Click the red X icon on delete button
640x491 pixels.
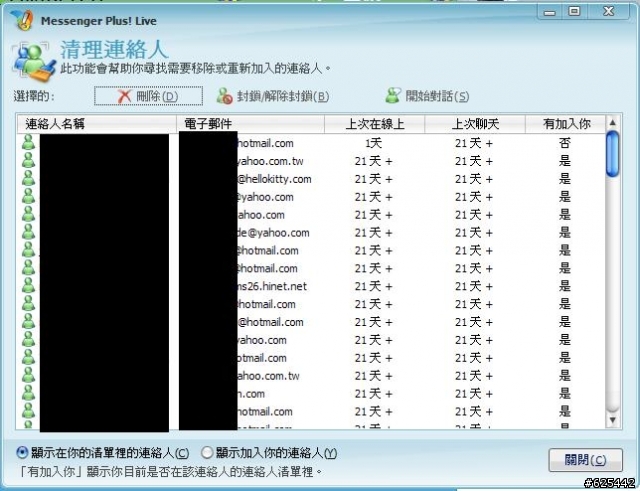click(x=124, y=96)
